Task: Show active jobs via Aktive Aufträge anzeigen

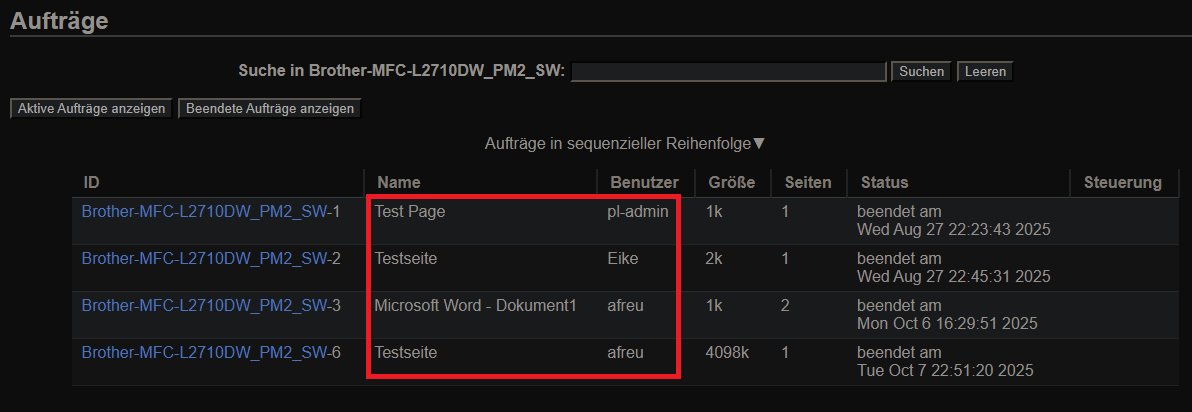Action: click(91, 108)
